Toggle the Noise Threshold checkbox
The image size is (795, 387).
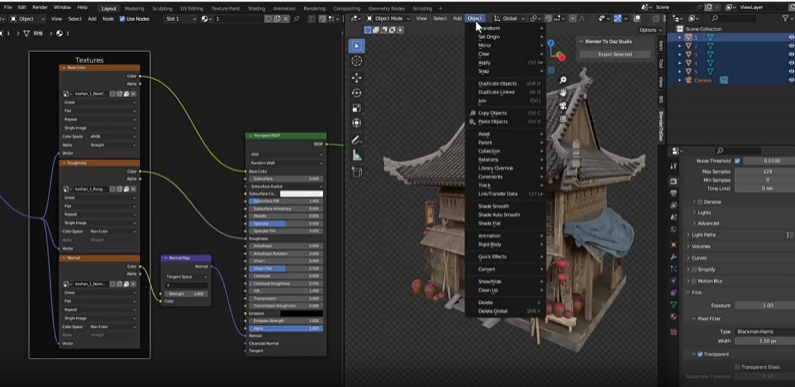(x=737, y=161)
